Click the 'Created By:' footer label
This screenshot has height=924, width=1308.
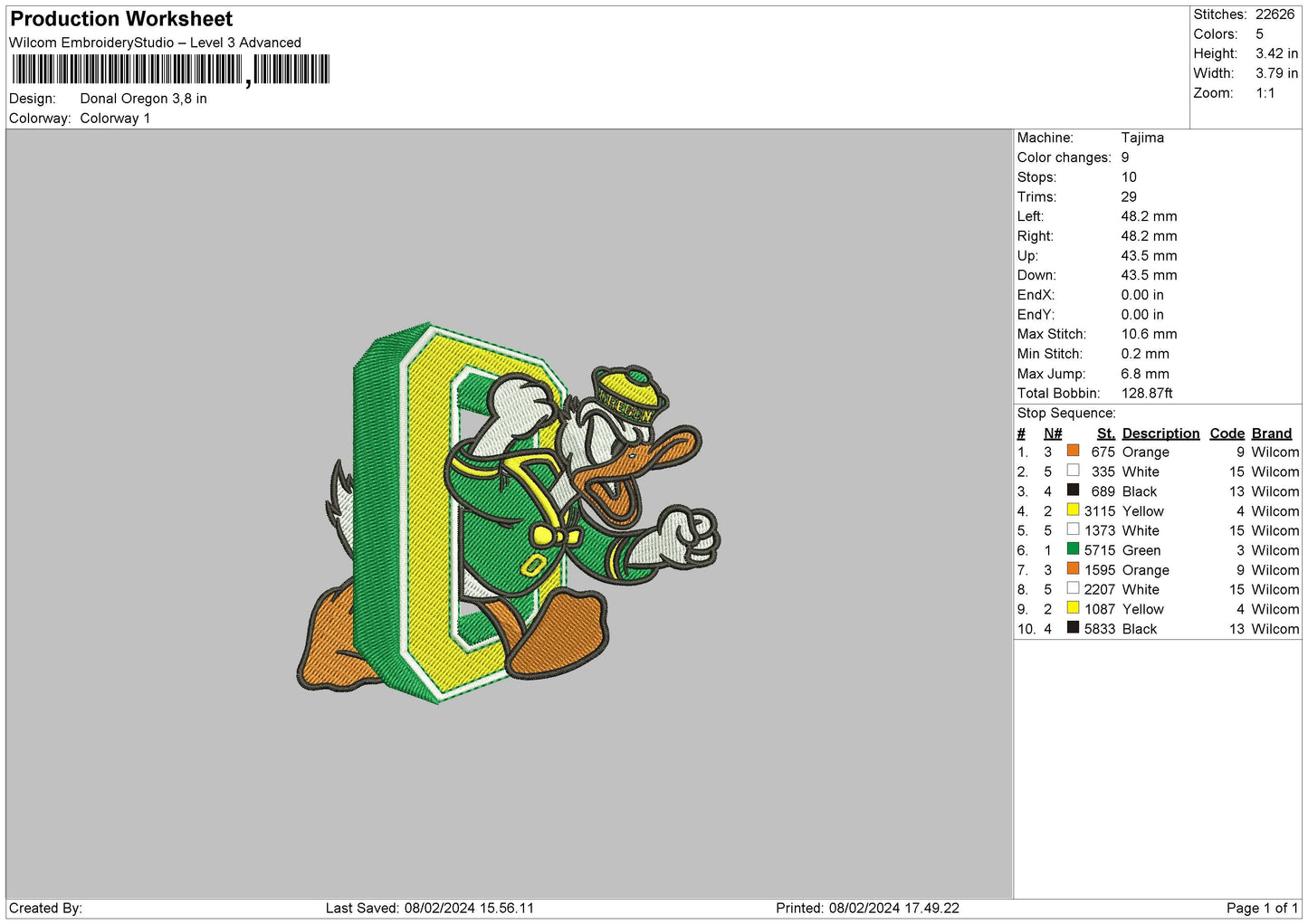point(45,908)
